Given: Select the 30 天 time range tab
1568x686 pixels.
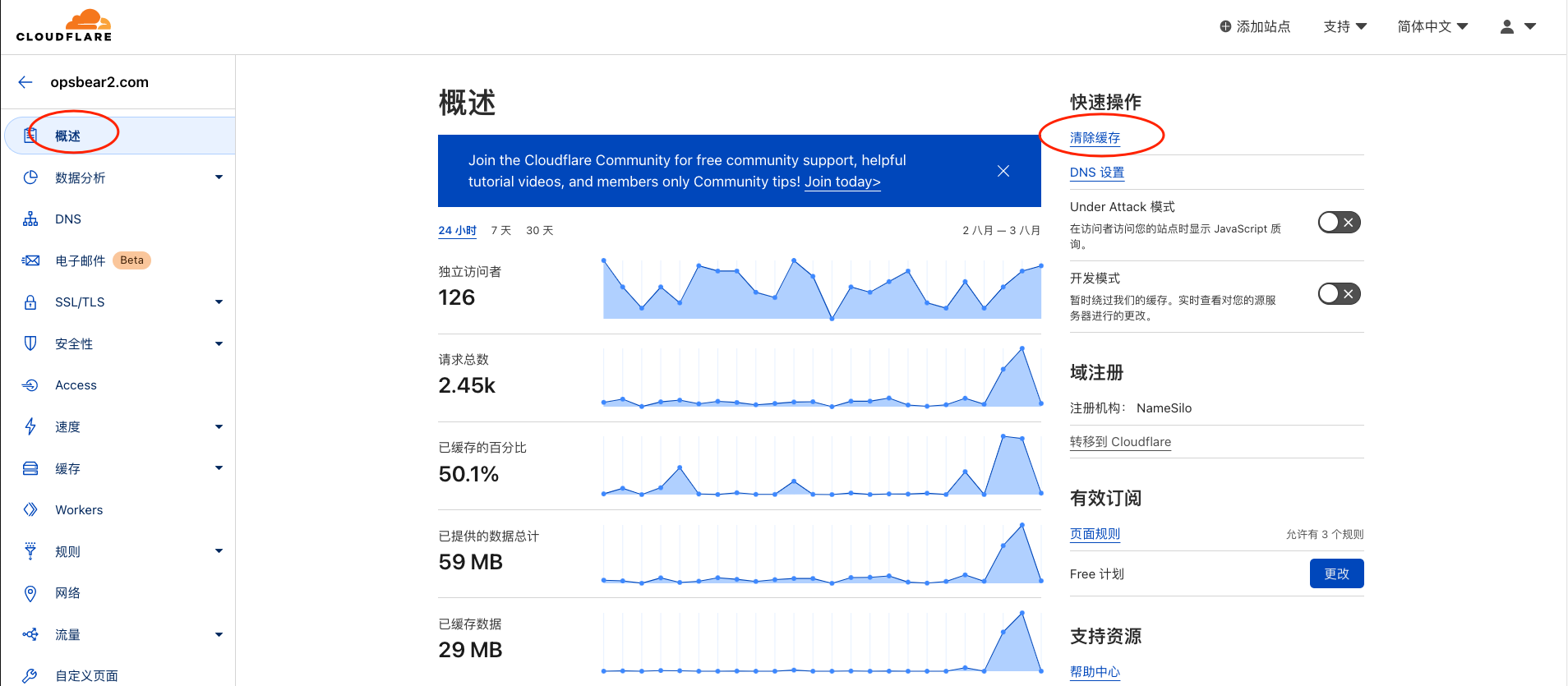Looking at the screenshot, I should click(540, 231).
